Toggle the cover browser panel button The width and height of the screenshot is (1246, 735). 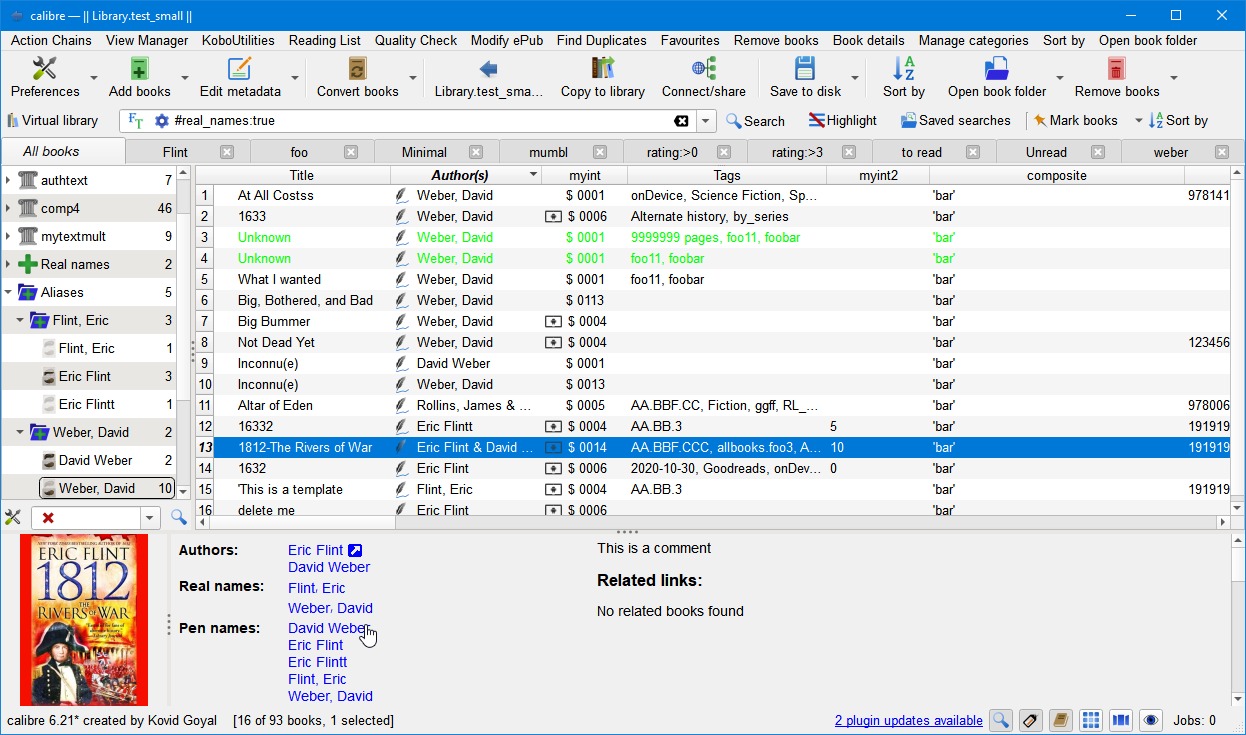tap(1121, 720)
